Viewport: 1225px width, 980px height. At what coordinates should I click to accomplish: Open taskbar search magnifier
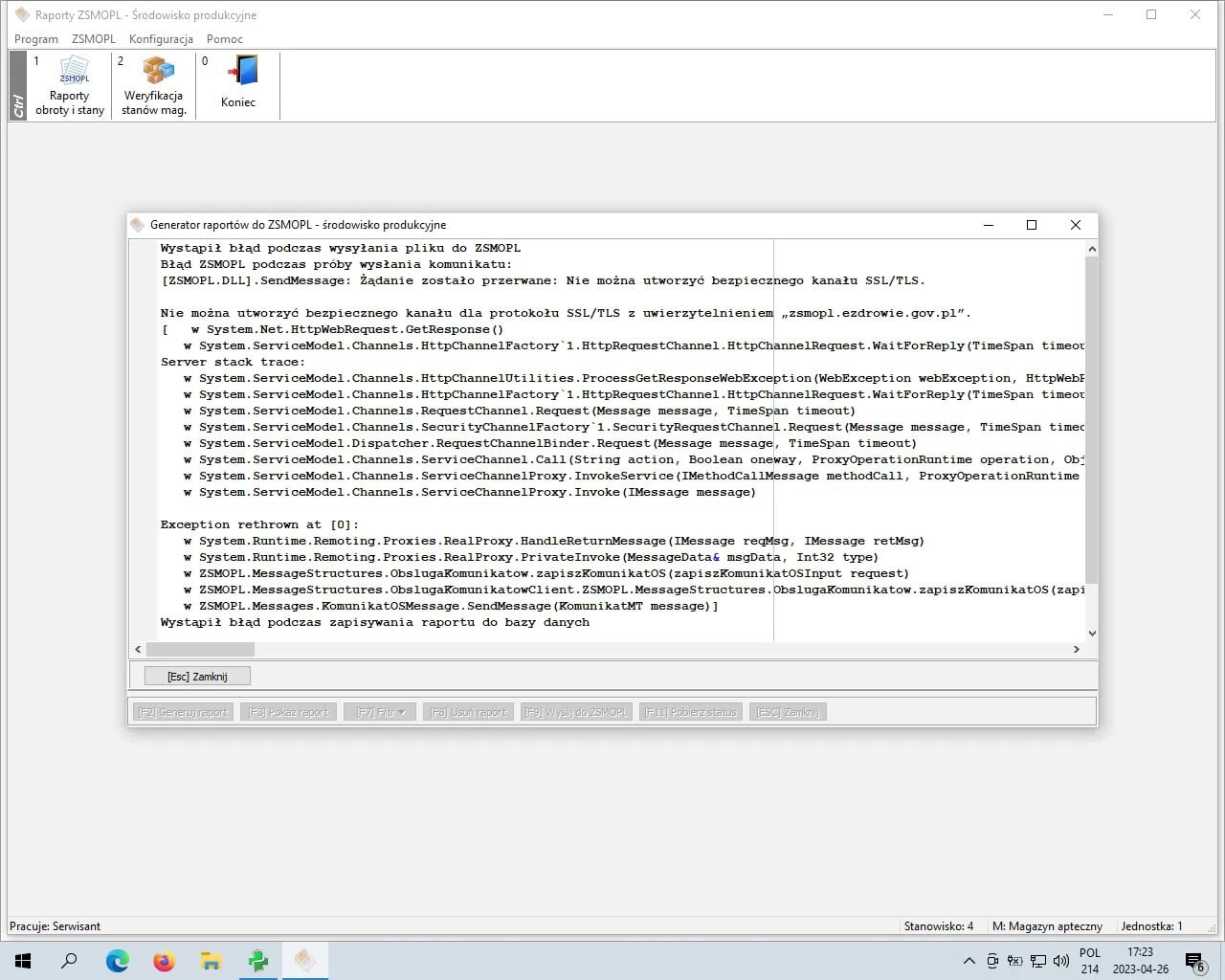pos(70,961)
